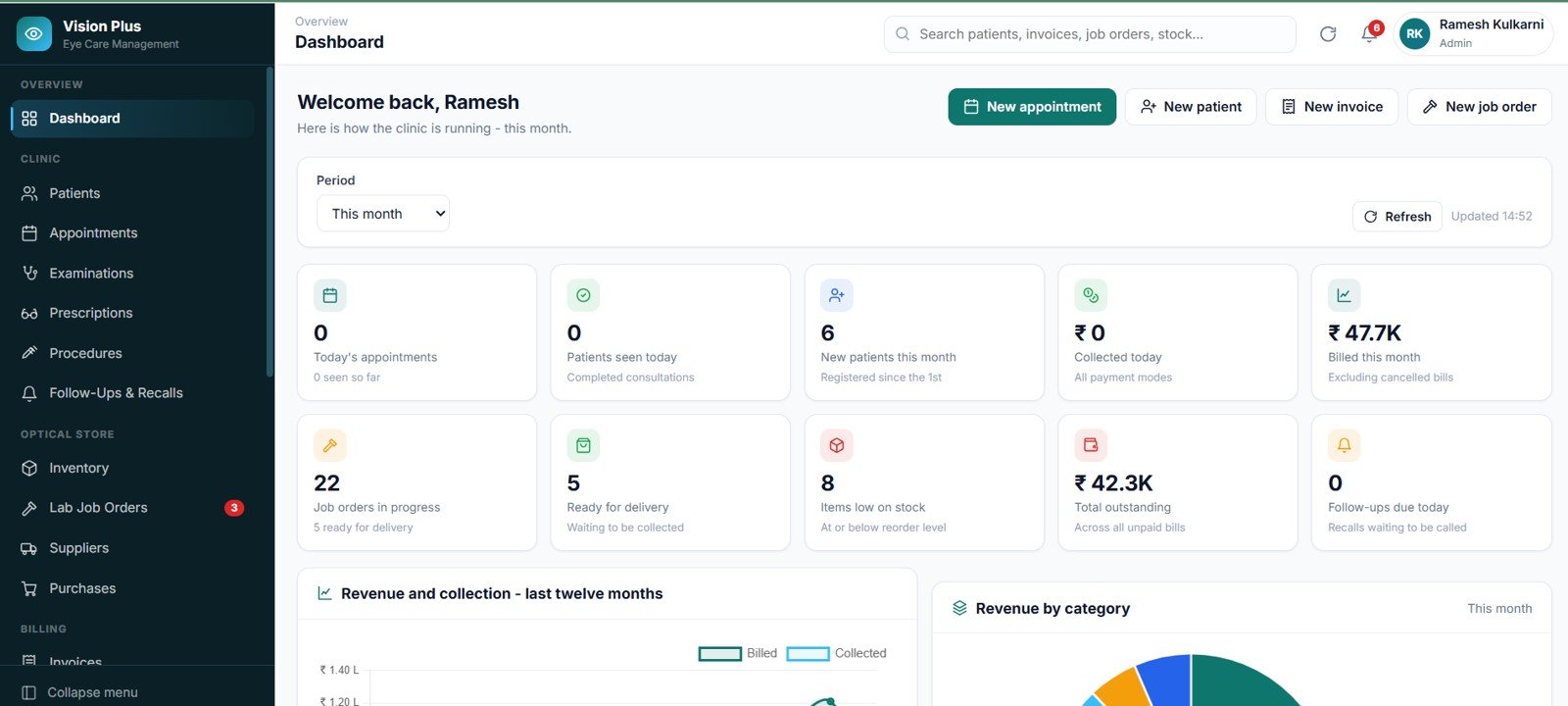The image size is (1568, 706).
Task: Open Appointments from the sidebar
Action: pos(132,233)
